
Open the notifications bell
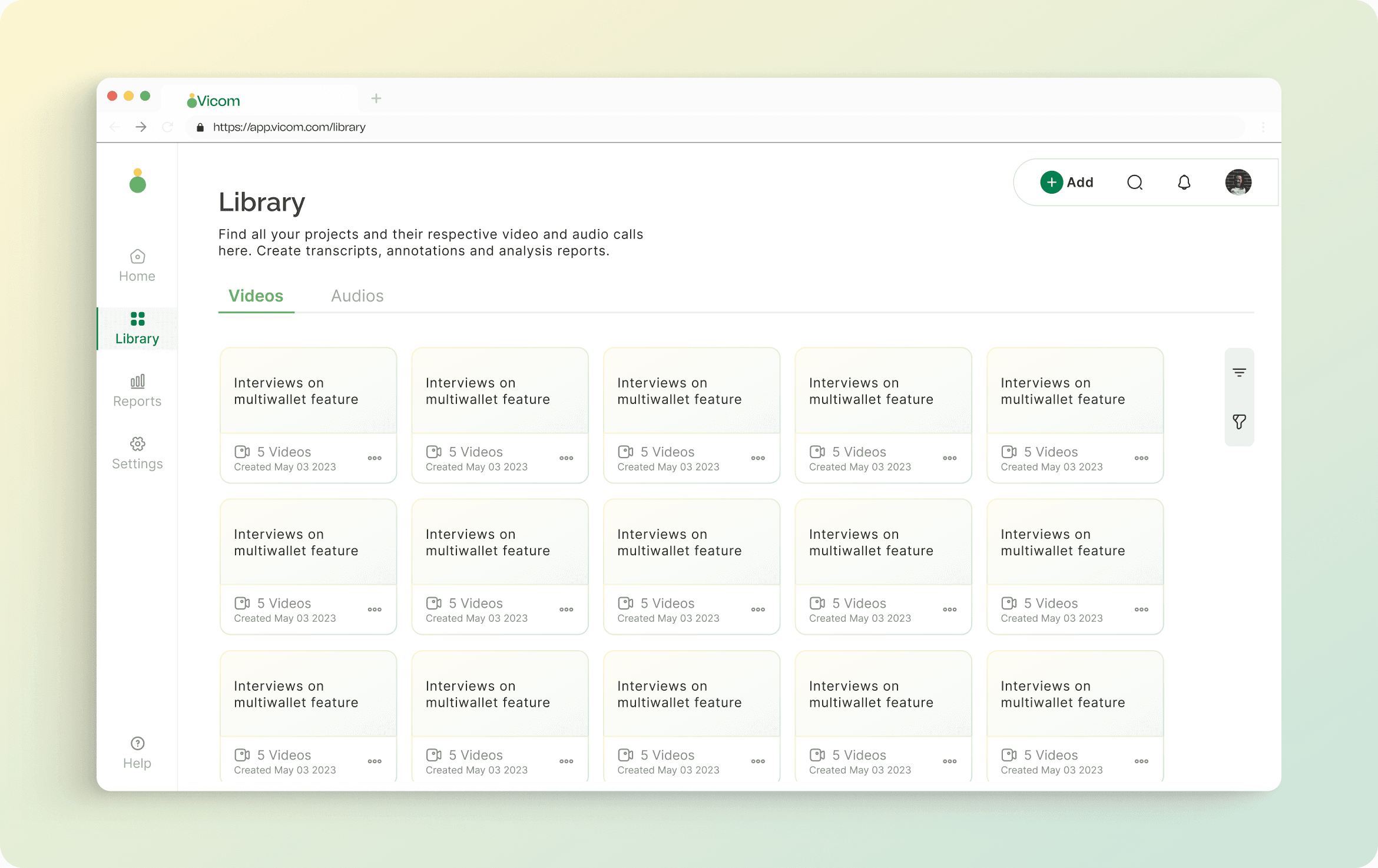click(1184, 183)
